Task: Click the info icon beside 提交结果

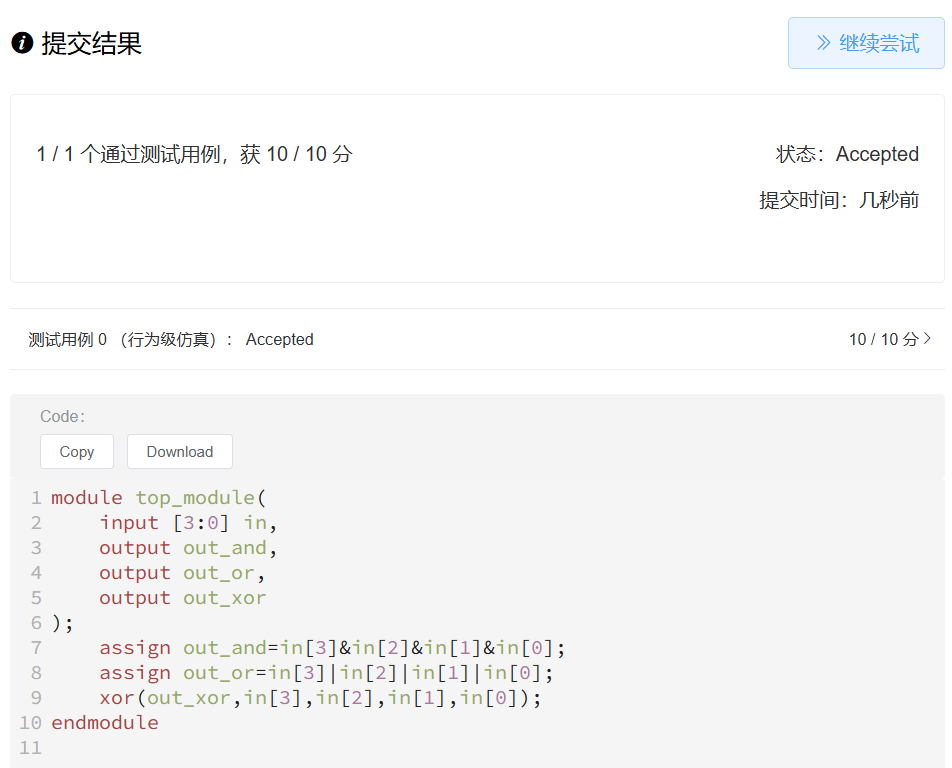Action: (21, 43)
